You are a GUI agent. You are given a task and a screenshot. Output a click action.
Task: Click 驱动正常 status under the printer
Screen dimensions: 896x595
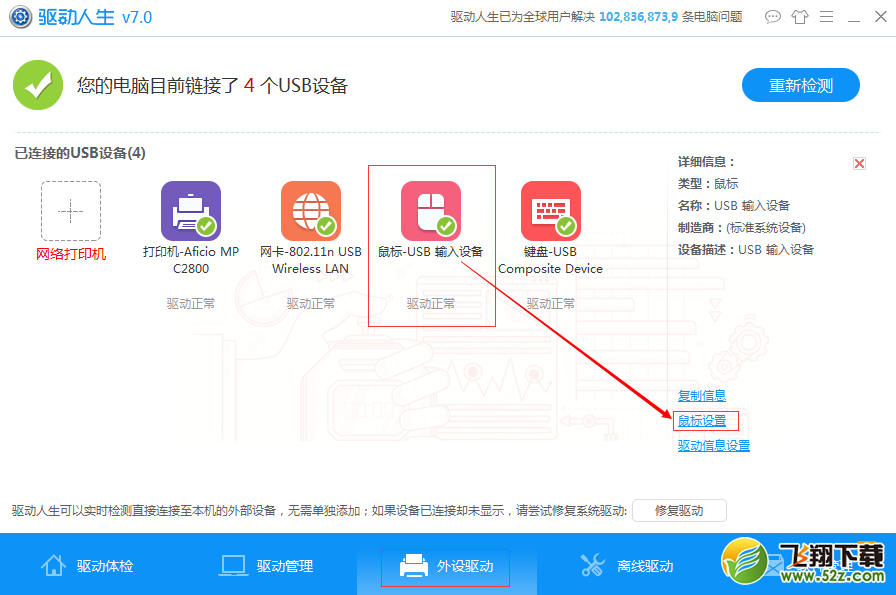(x=191, y=304)
